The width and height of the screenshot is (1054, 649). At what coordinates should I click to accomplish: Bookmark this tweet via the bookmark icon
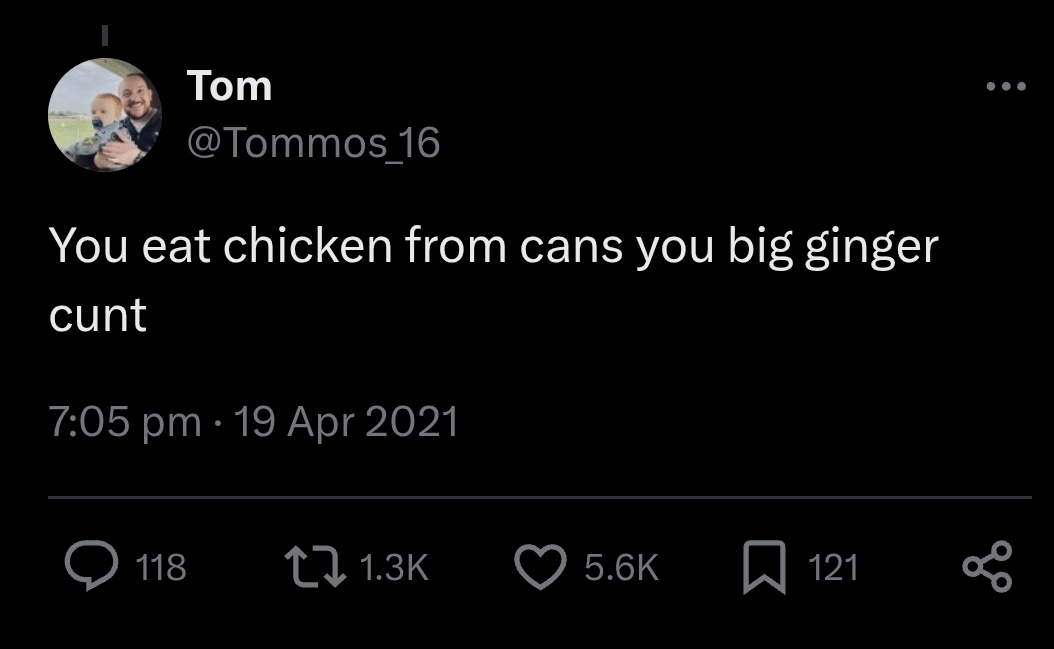[764, 568]
